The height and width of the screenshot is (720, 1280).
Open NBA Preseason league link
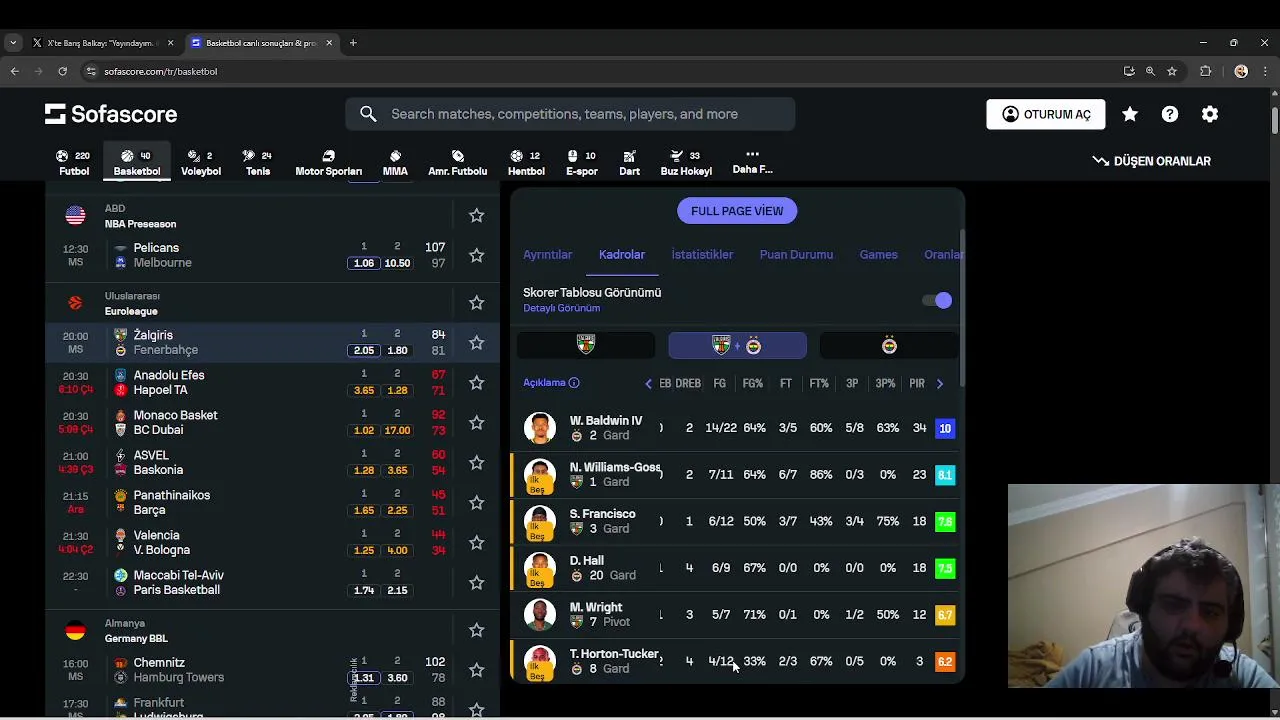coord(140,224)
